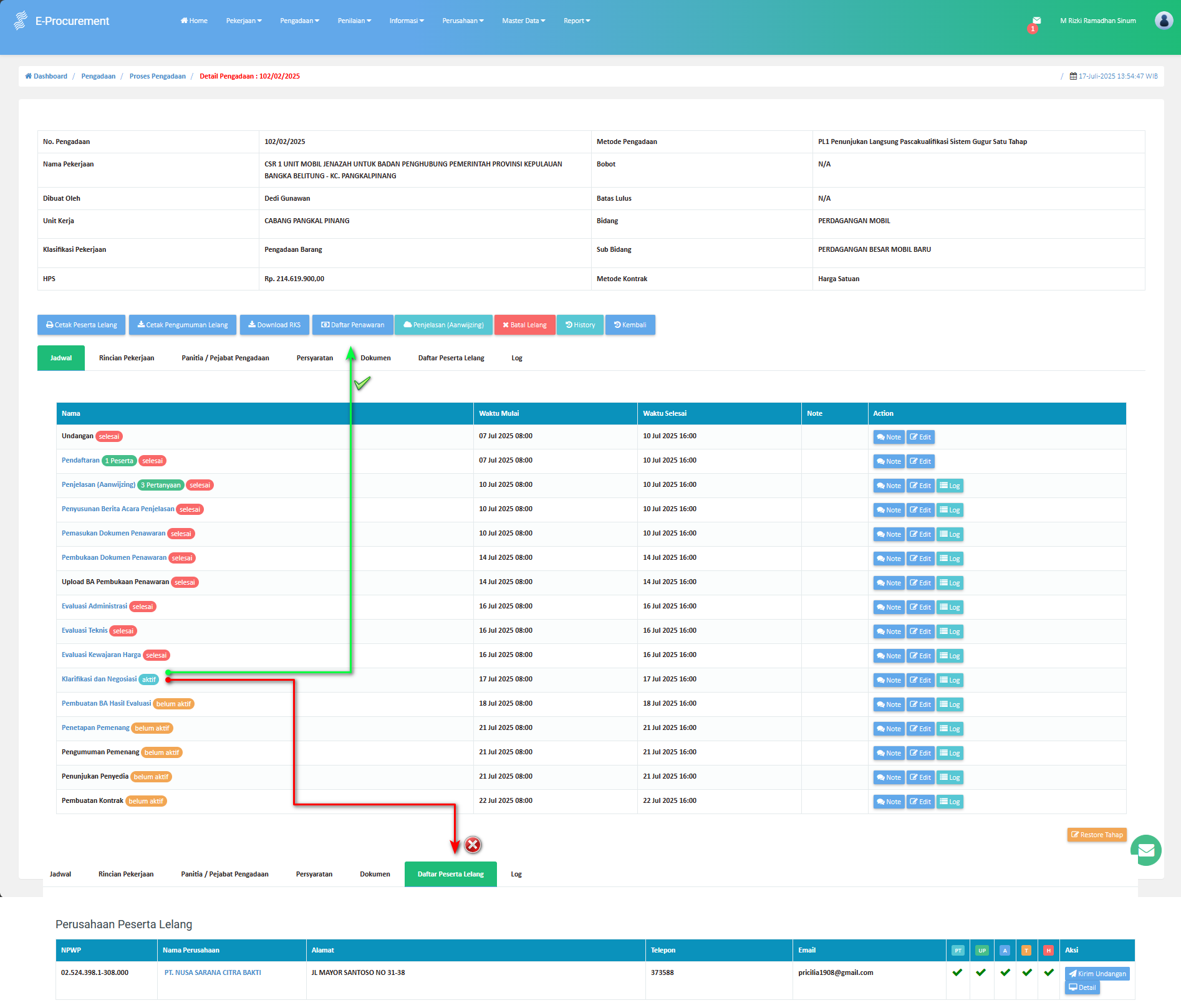Click Kirim Undangan for PT. Nusa Sarana

coord(1097,974)
